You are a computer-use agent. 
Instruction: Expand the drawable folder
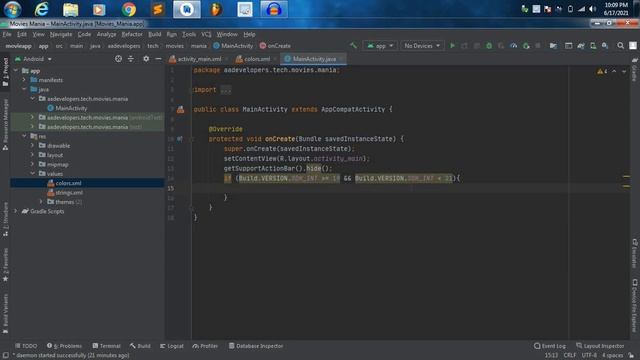33,145
